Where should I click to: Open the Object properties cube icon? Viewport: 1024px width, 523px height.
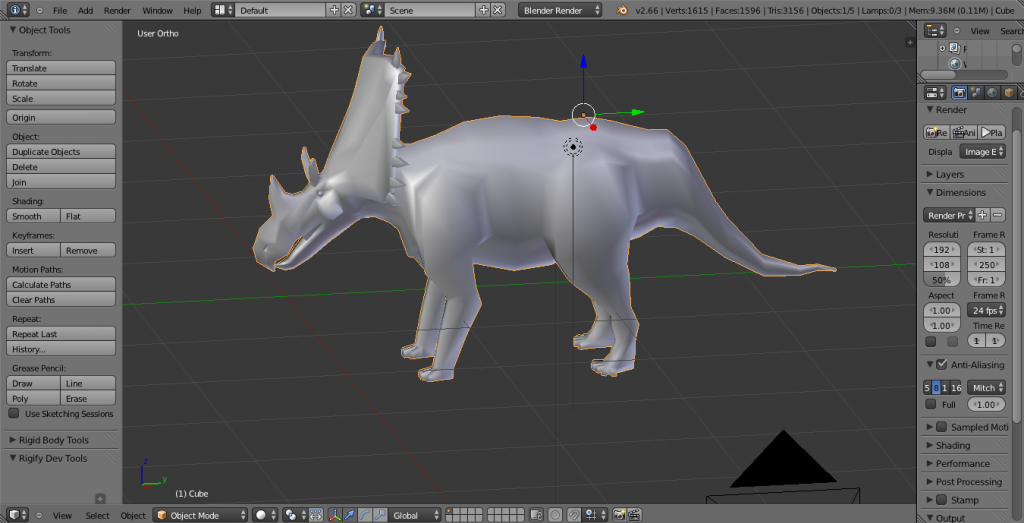(1008, 92)
